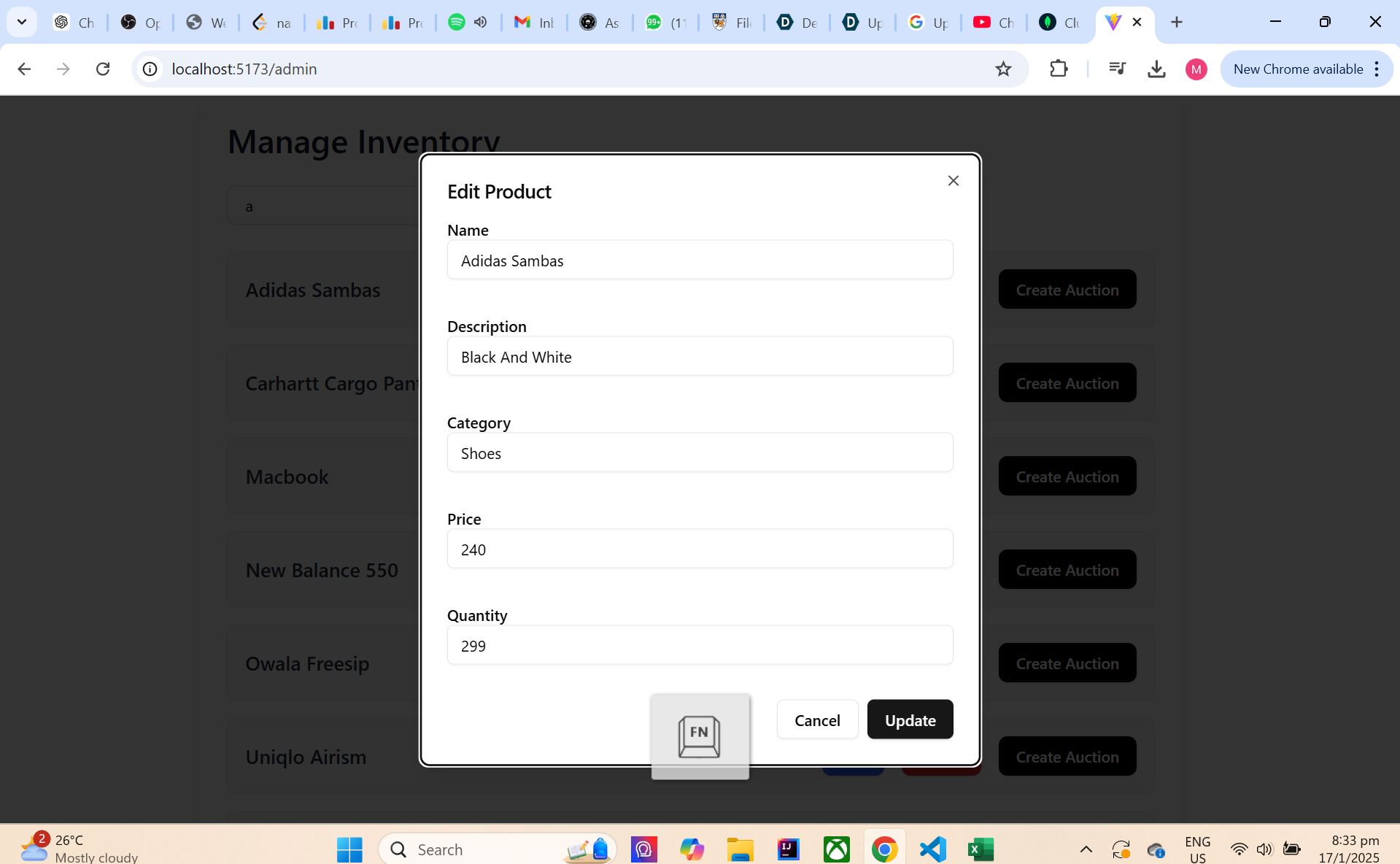The image size is (1400, 864).
Task: Show hidden system tray icons
Action: pyautogui.click(x=1086, y=849)
